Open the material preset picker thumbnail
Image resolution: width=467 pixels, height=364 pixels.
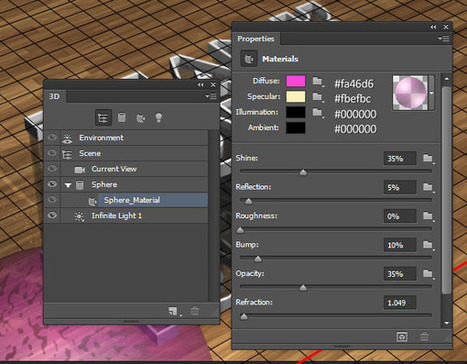410,93
